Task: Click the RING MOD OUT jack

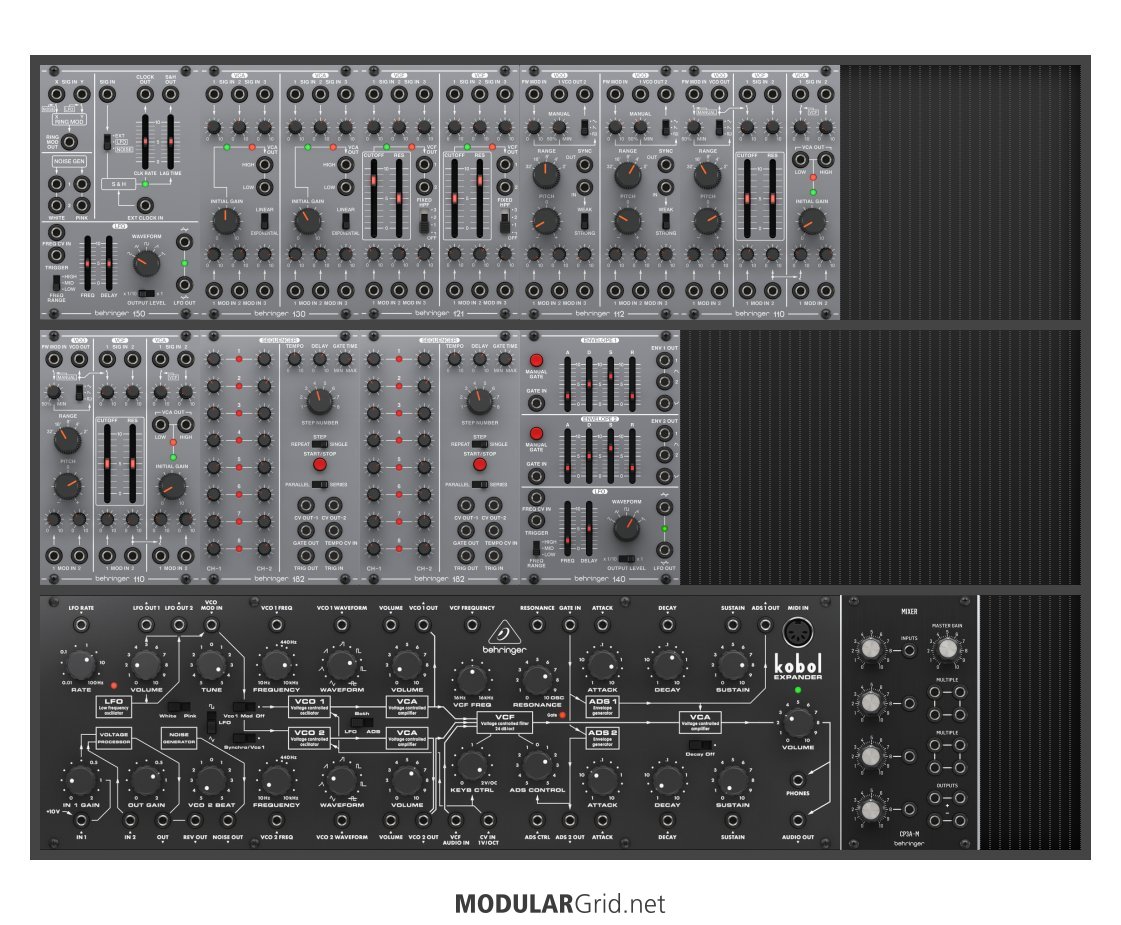Action: point(69,141)
